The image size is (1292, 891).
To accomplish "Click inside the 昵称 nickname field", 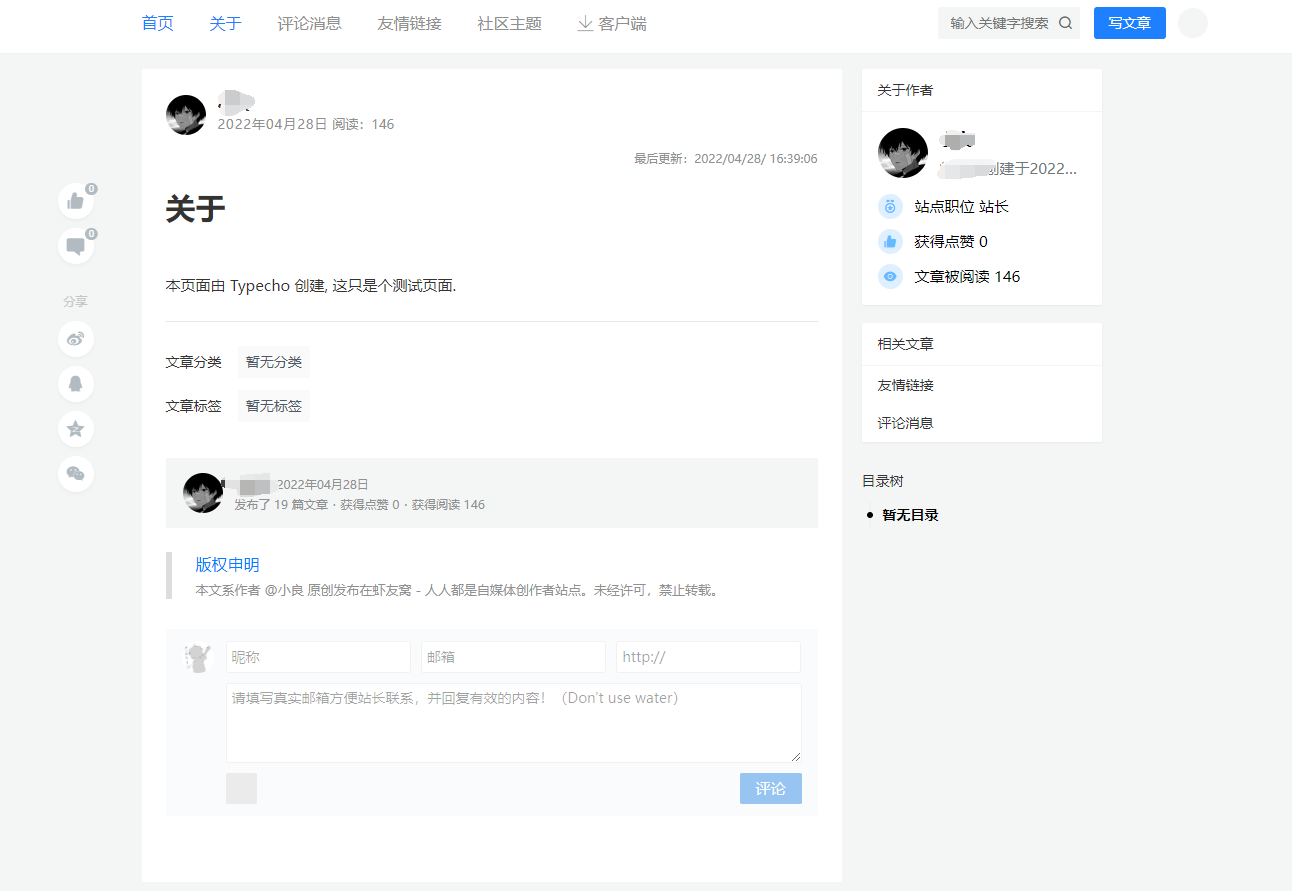I will click(x=317, y=657).
